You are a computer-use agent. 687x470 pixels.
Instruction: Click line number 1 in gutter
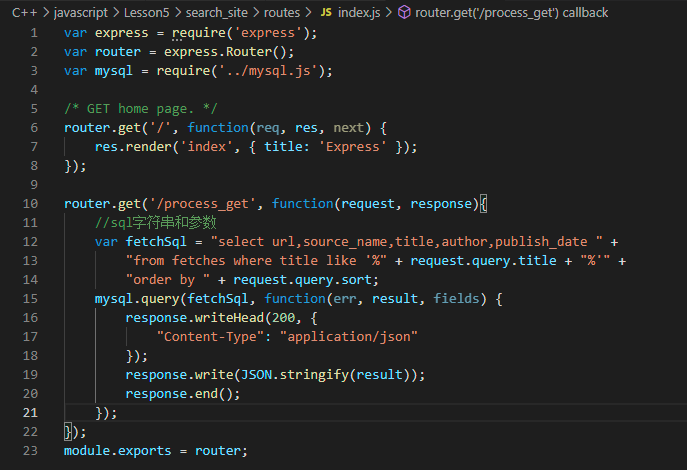click(x=34, y=33)
